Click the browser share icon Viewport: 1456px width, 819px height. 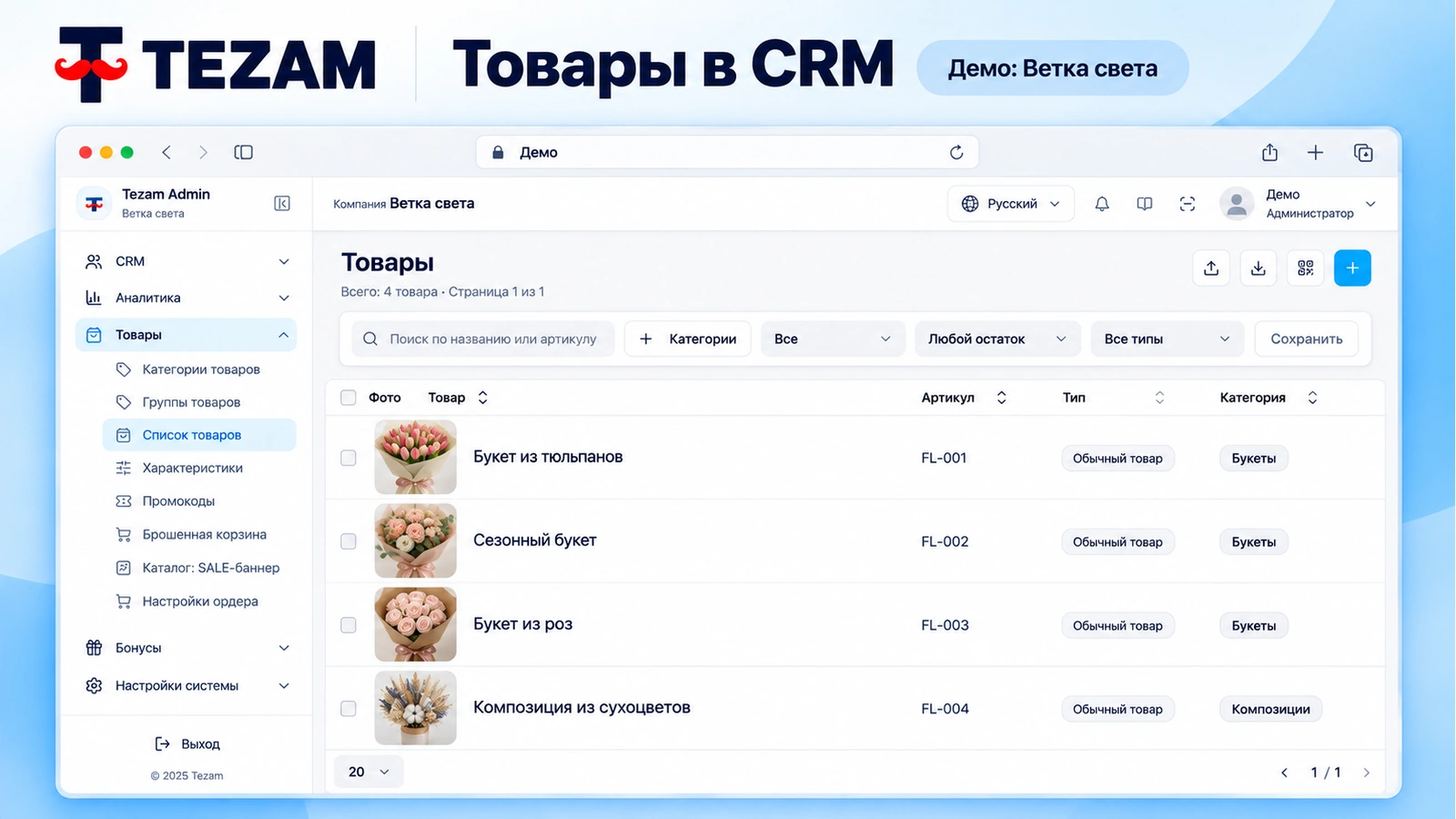click(x=1269, y=152)
